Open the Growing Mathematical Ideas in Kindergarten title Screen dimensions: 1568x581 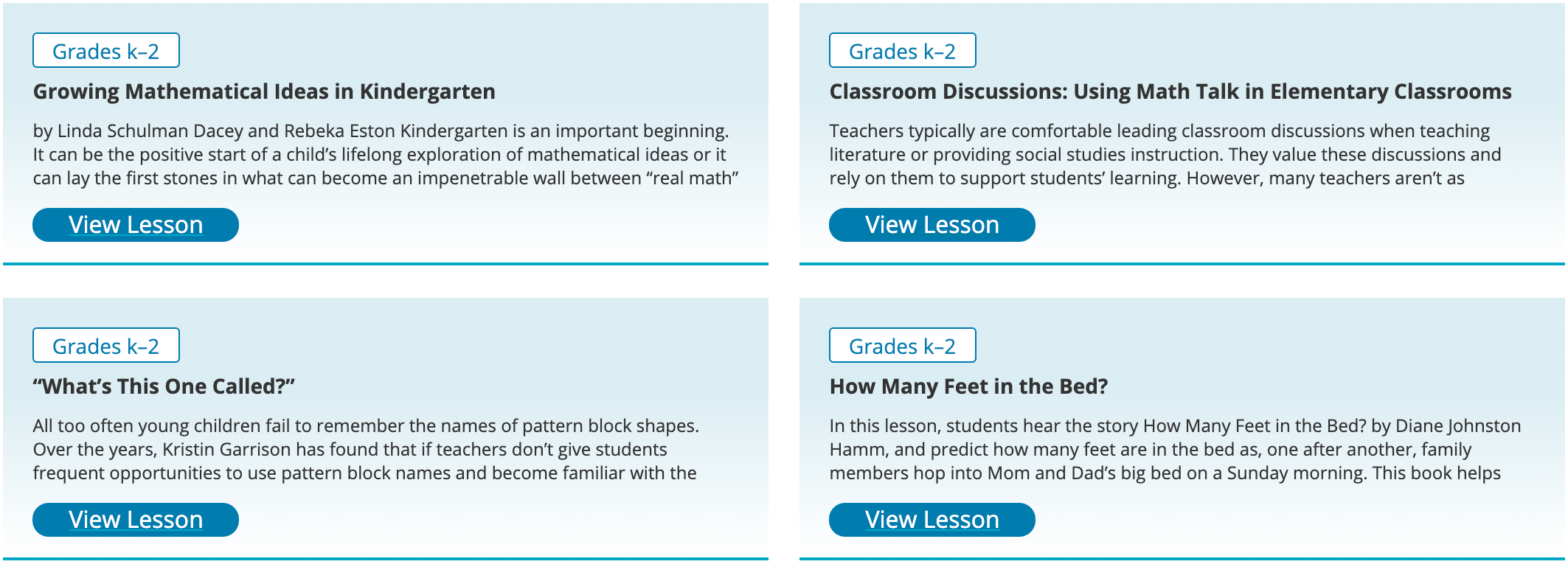(x=263, y=93)
